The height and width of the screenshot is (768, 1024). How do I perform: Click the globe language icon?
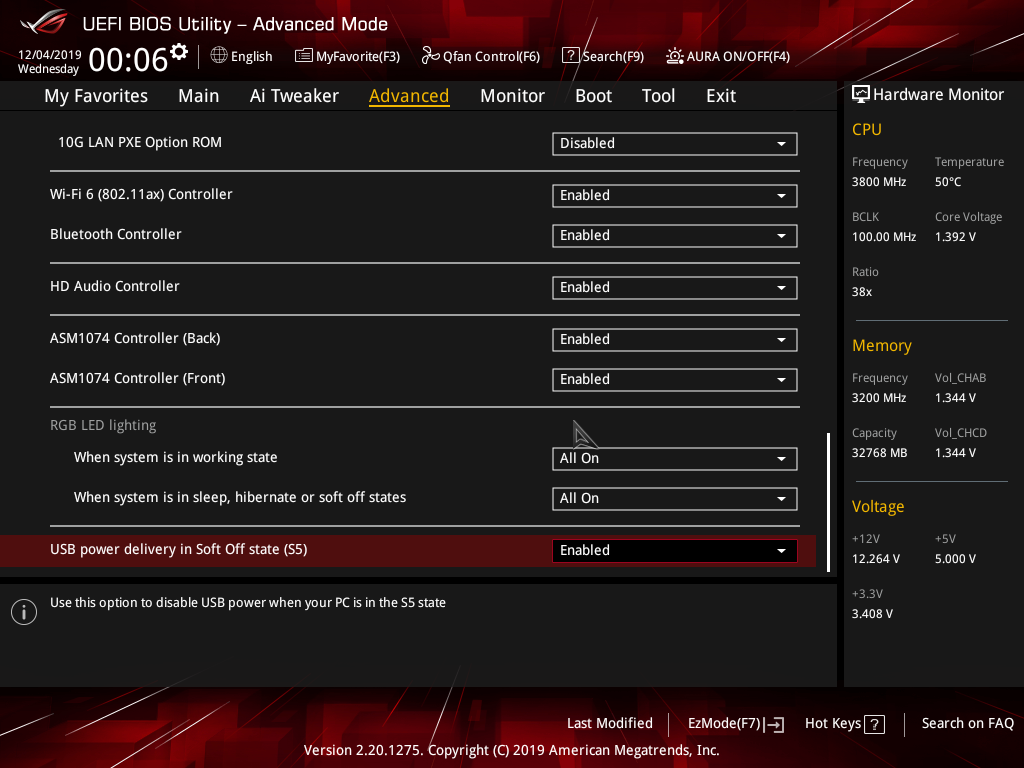click(219, 56)
